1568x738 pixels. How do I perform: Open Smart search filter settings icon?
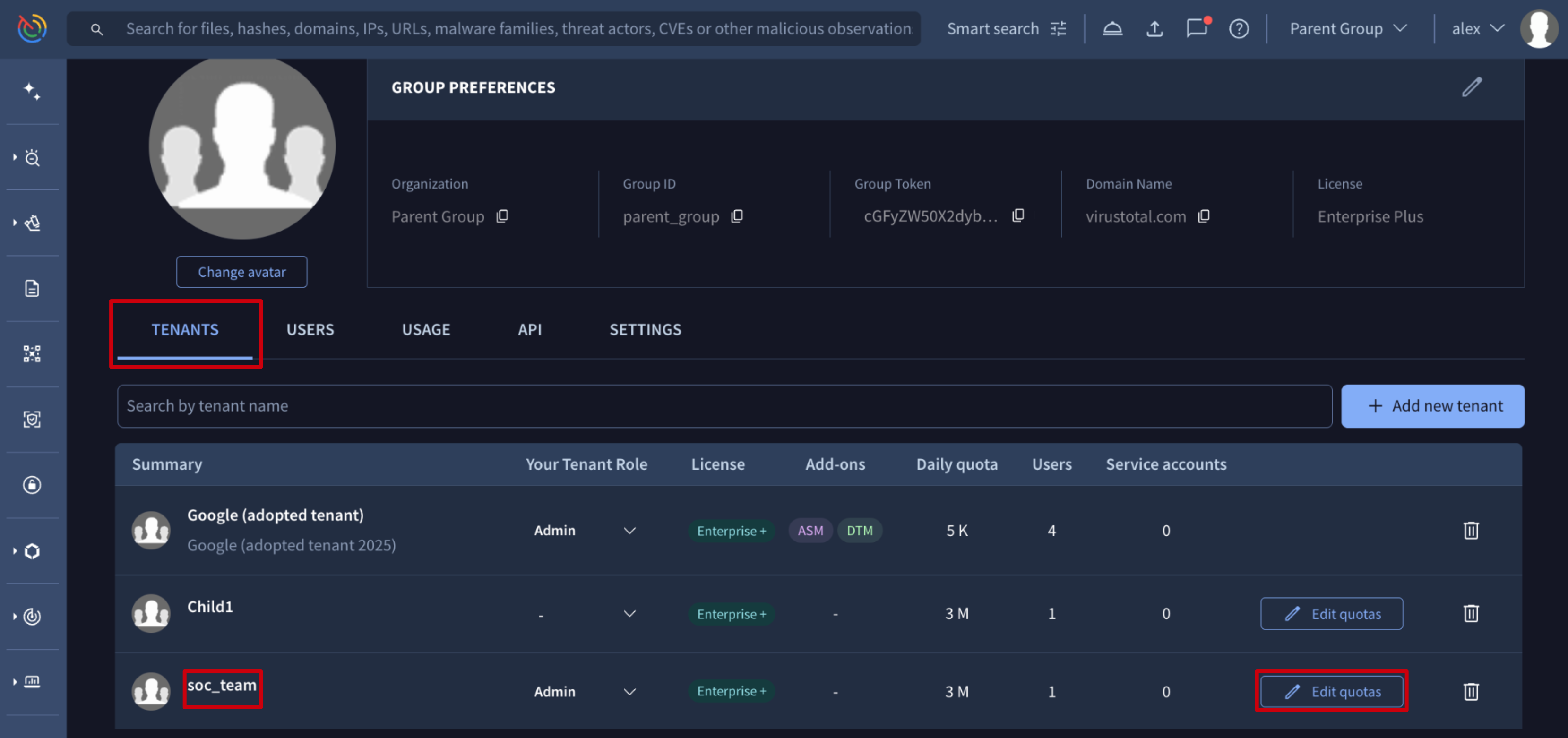click(1059, 29)
